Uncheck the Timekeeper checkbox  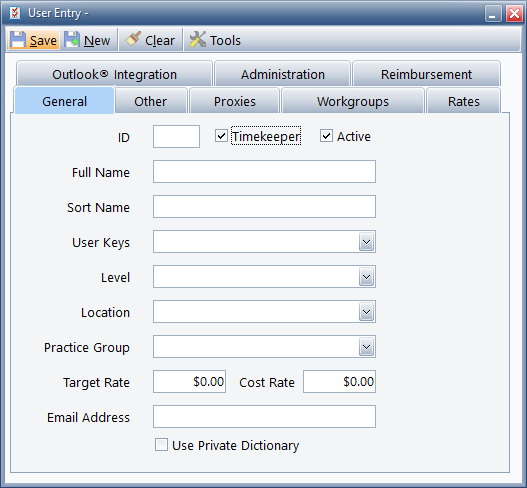coord(221,136)
